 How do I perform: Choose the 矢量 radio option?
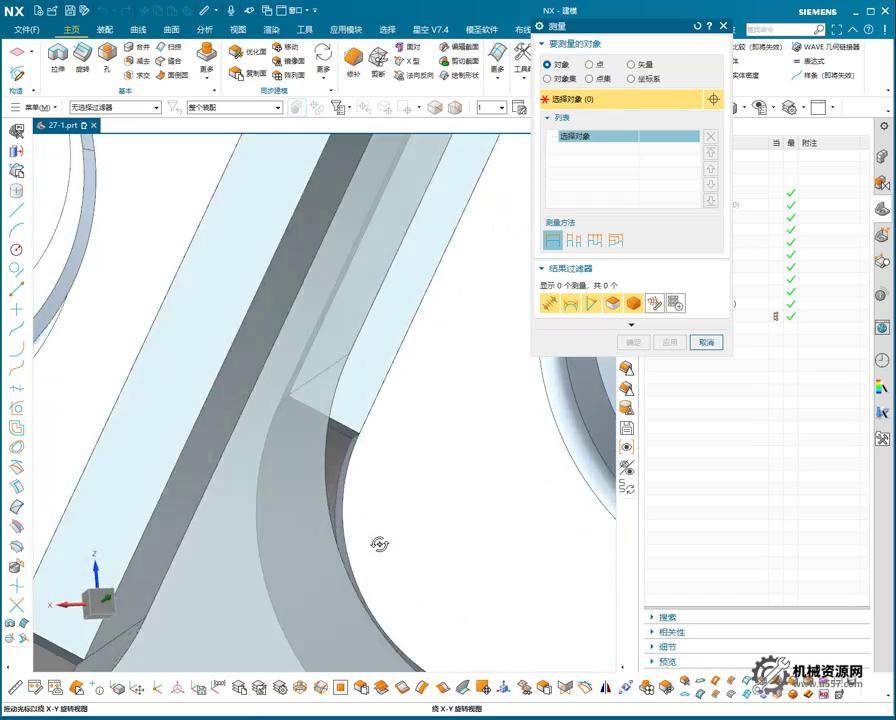[631, 64]
